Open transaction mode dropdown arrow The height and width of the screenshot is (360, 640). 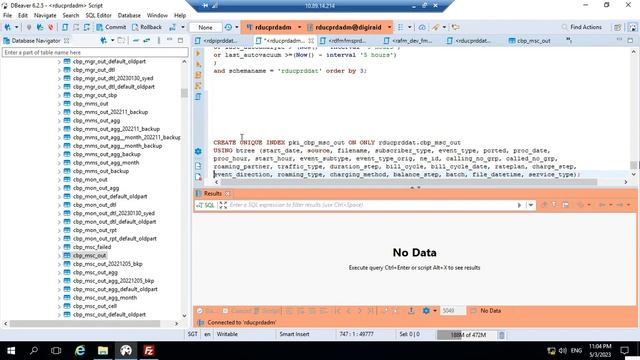pyautogui.click(x=182, y=27)
